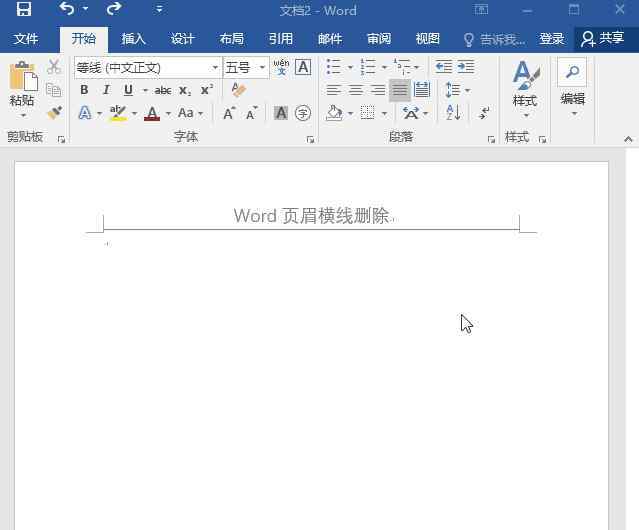Click the 告诉我 search box
The image size is (639, 530).
[x=494, y=40]
